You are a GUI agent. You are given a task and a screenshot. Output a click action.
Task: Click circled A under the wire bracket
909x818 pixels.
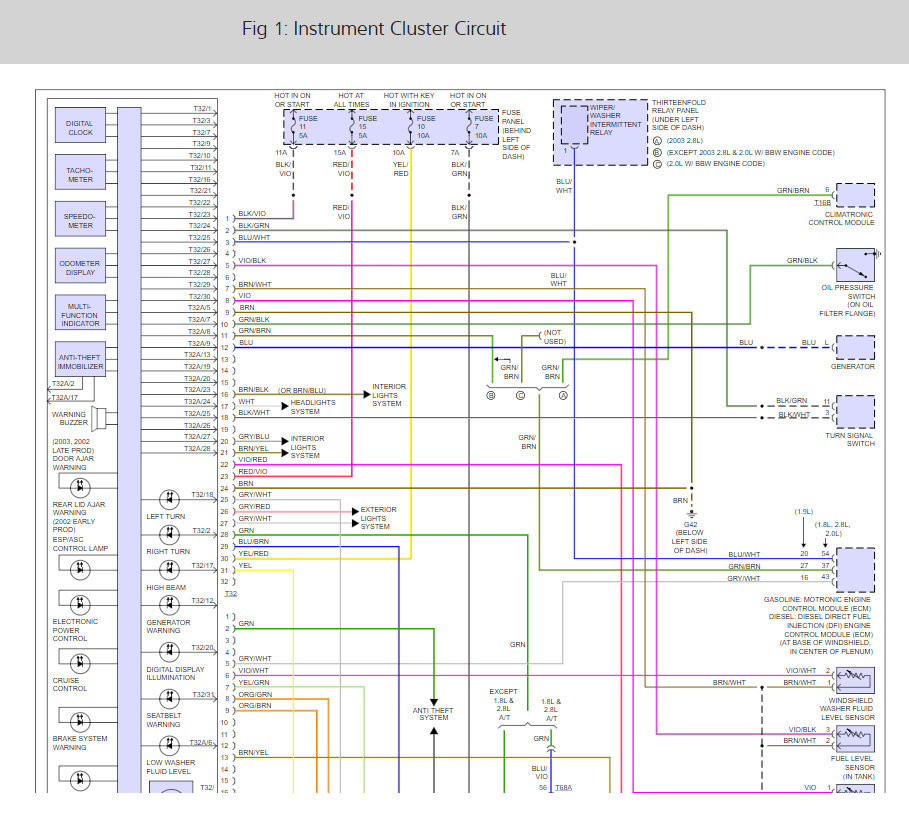[563, 396]
